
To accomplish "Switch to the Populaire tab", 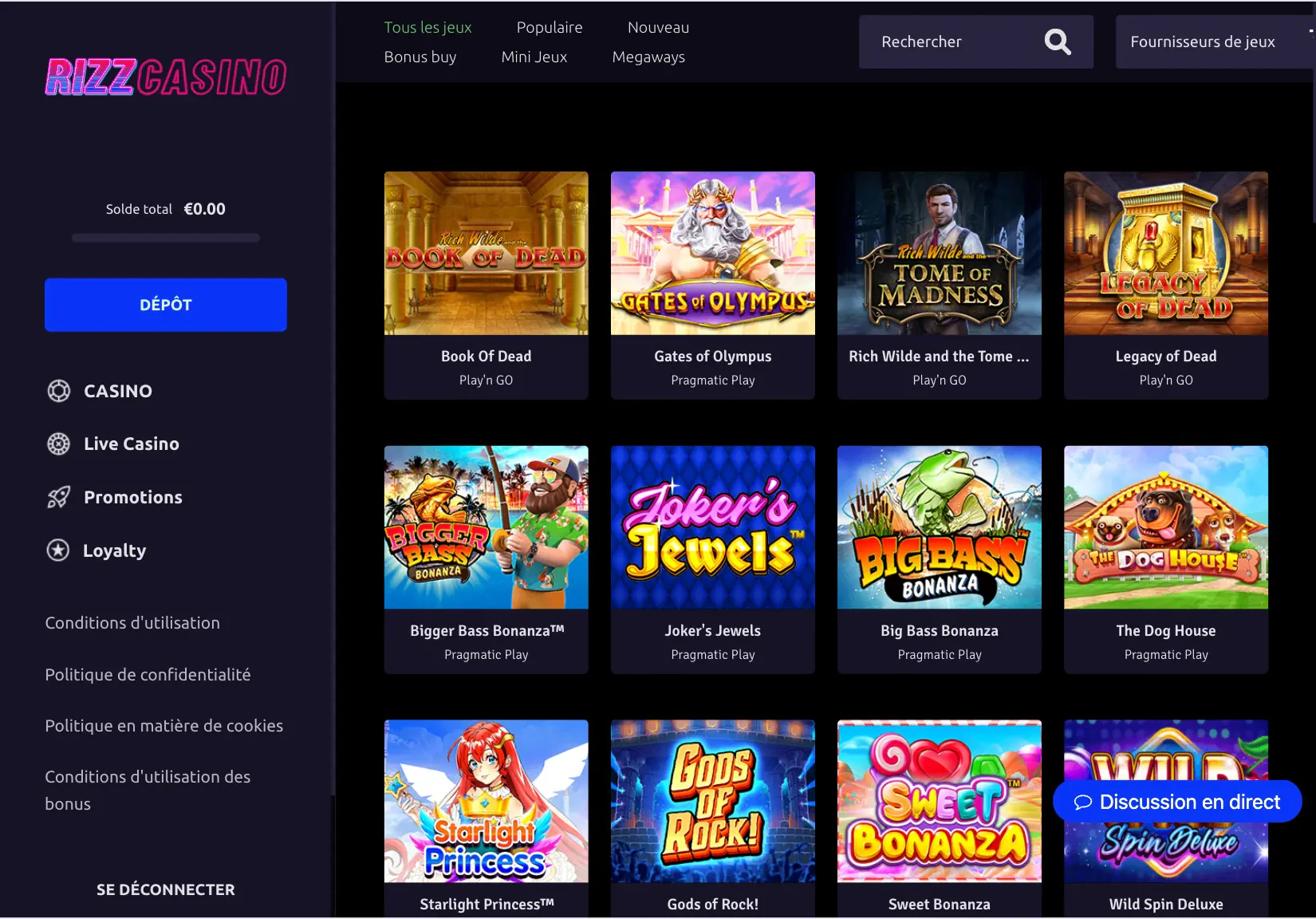I will (x=550, y=27).
